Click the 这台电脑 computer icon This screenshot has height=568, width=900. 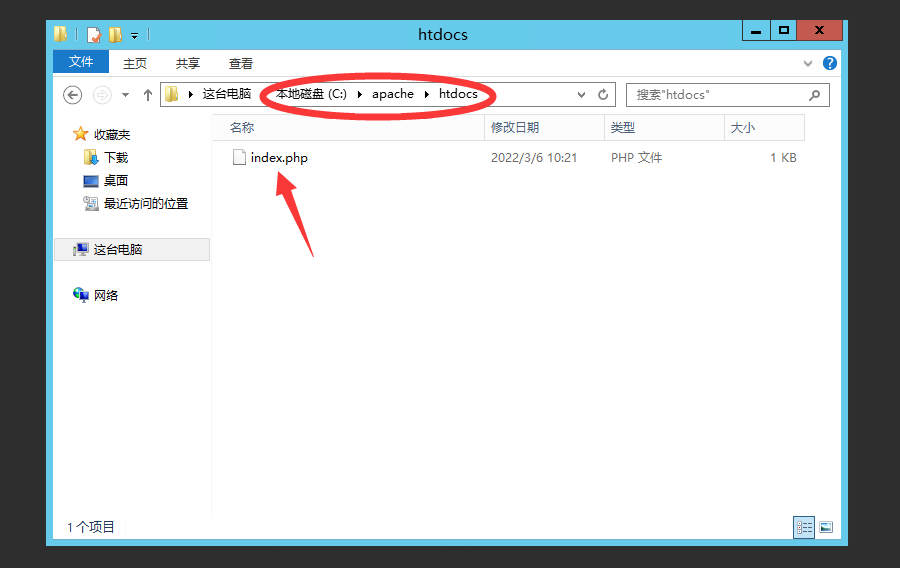[81, 249]
